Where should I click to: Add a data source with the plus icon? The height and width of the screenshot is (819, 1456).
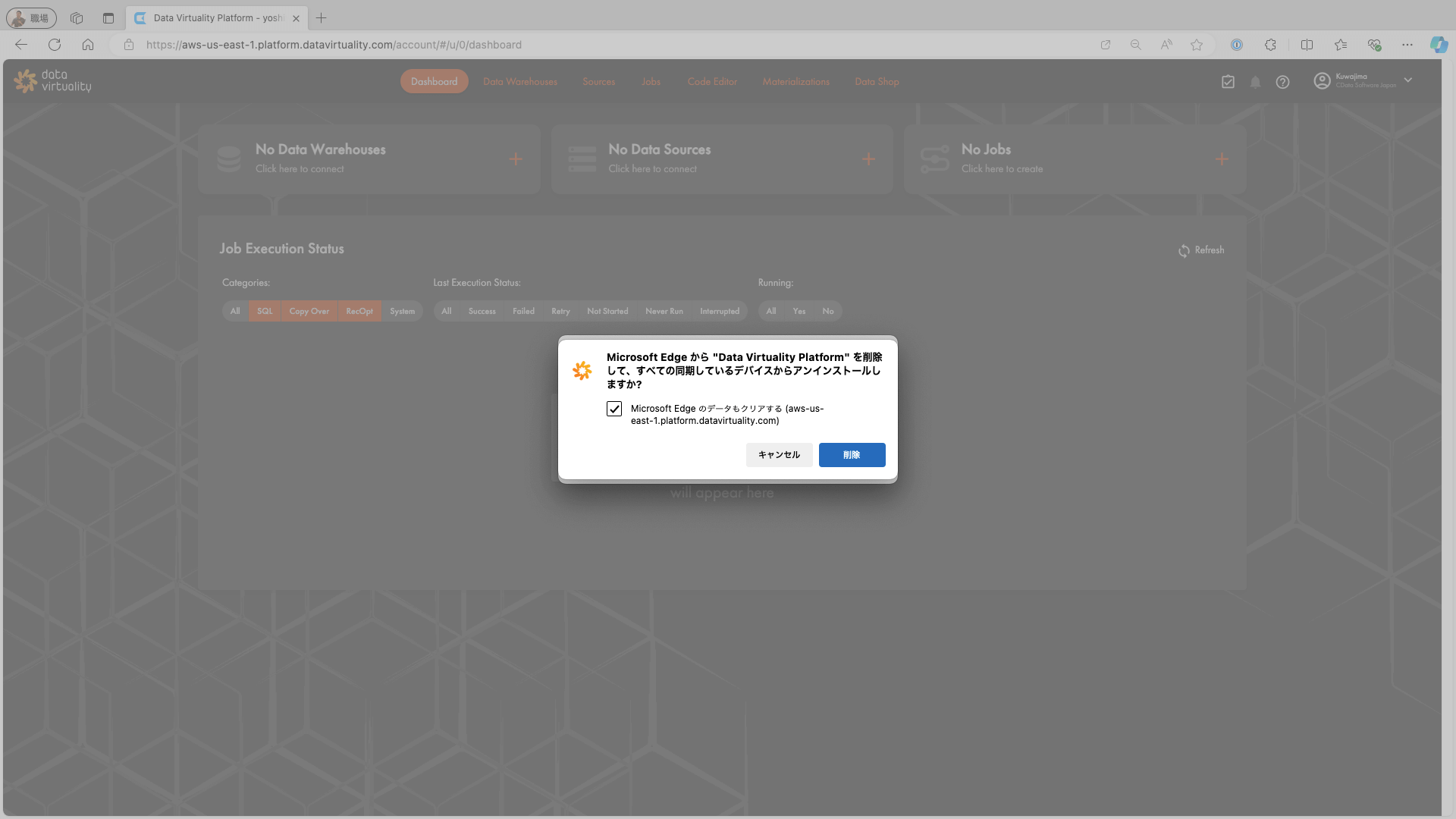tap(869, 159)
